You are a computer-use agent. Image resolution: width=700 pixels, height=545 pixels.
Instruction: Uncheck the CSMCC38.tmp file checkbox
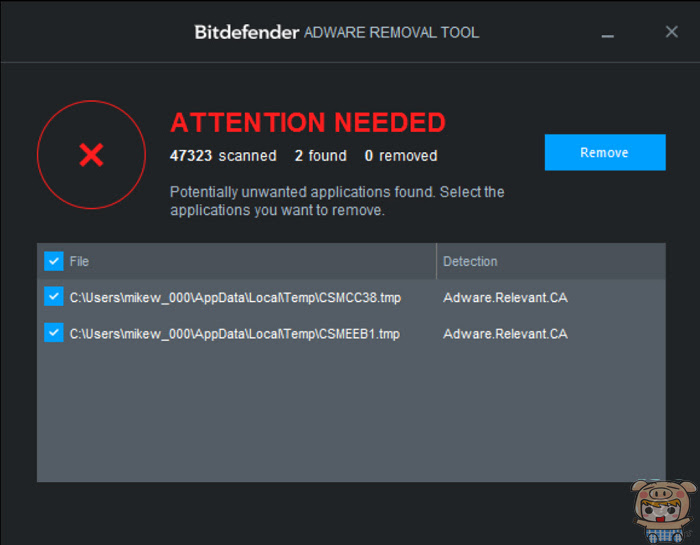(54, 297)
